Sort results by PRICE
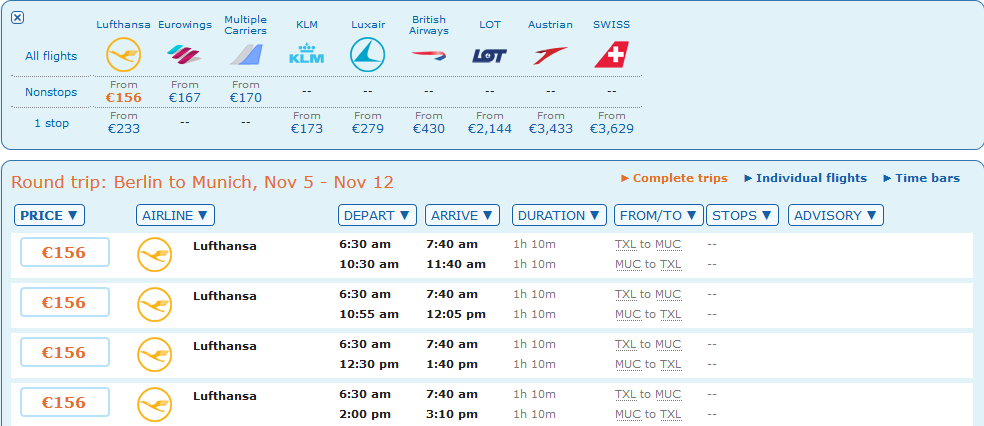Image resolution: width=984 pixels, height=426 pixels. pos(49,215)
